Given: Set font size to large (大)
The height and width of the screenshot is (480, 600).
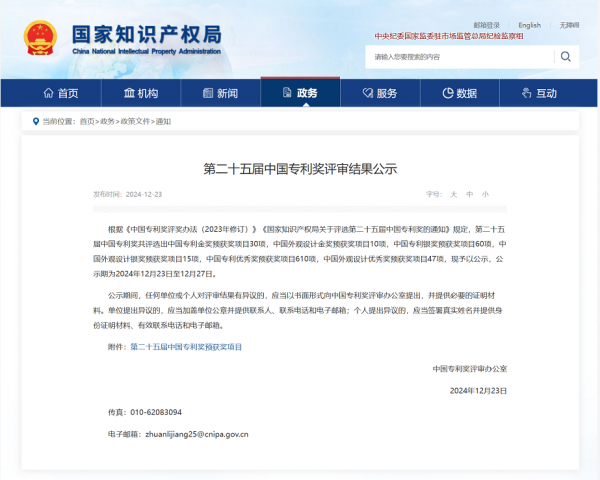Looking at the screenshot, I should (453, 194).
